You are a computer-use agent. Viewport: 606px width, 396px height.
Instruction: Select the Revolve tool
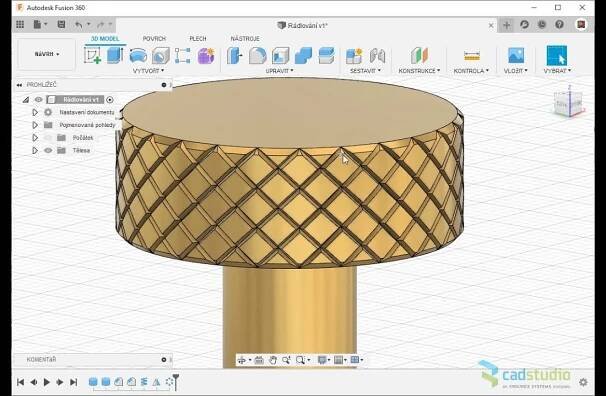point(138,56)
